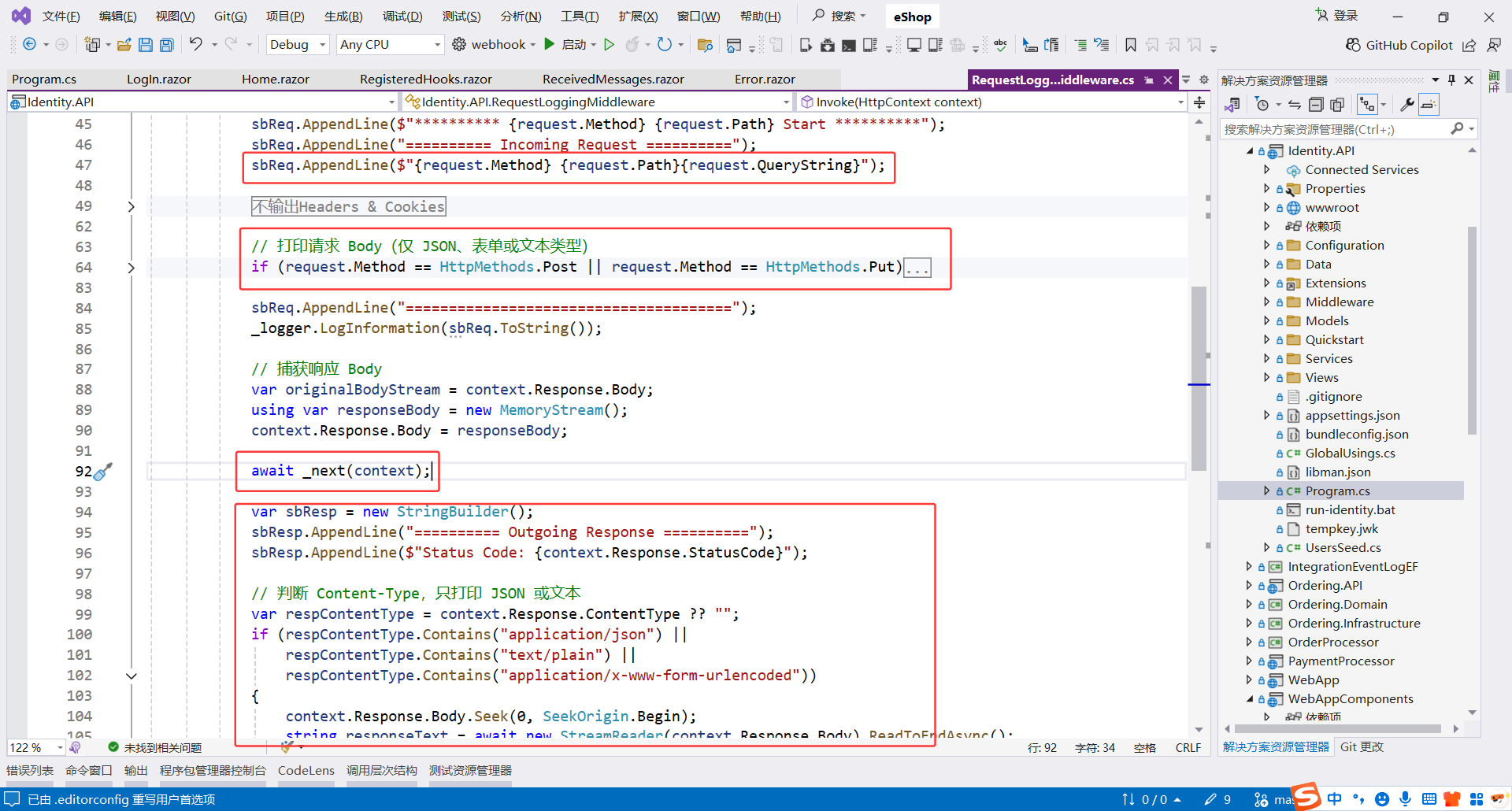The height and width of the screenshot is (811, 1512).
Task: Navigate backward with the back arrow icon
Action: (x=29, y=45)
